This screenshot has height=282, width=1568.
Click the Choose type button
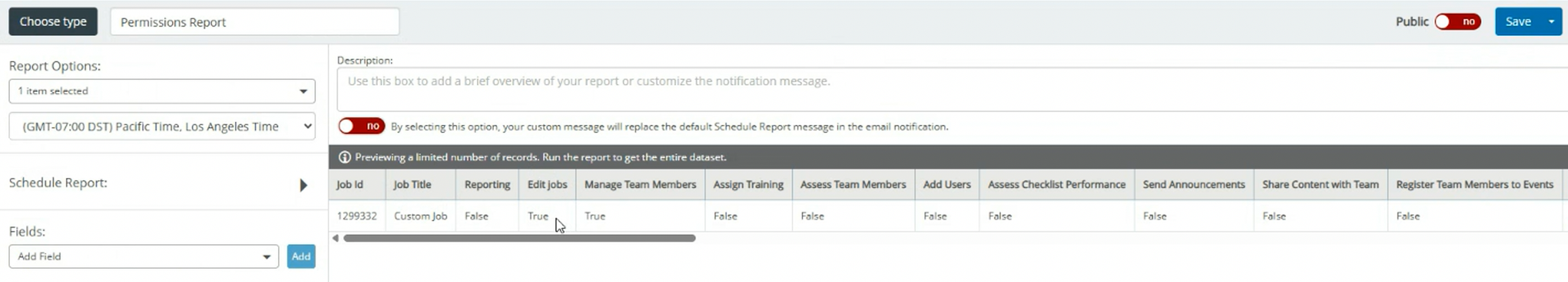[x=53, y=22]
